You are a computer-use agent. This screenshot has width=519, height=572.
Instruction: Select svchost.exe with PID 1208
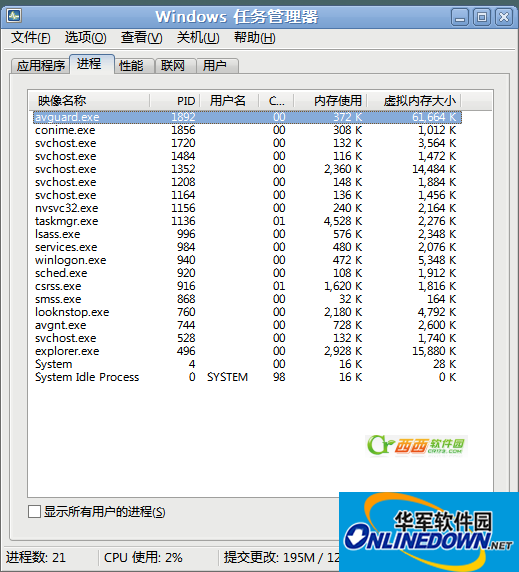click(x=247, y=182)
